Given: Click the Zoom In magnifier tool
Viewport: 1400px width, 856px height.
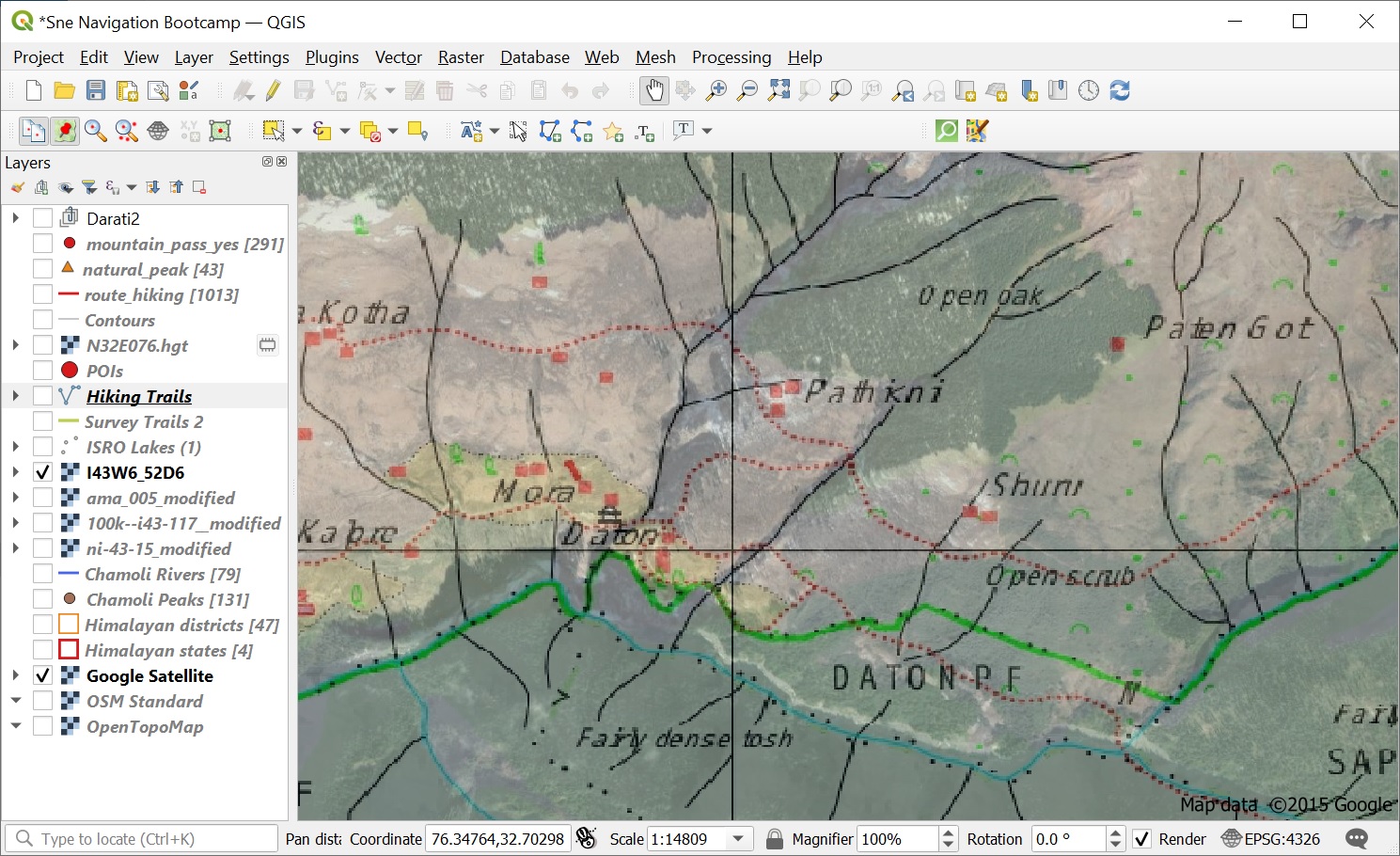Looking at the screenshot, I should tap(716, 90).
